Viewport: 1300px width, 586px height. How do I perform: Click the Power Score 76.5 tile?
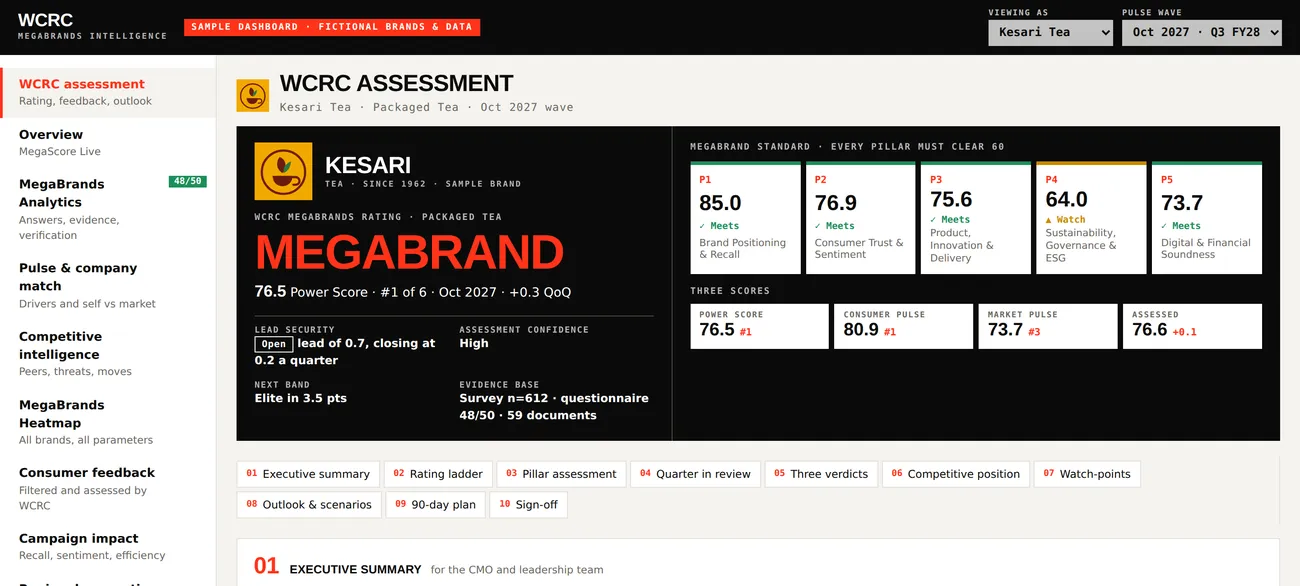pyautogui.click(x=760, y=326)
